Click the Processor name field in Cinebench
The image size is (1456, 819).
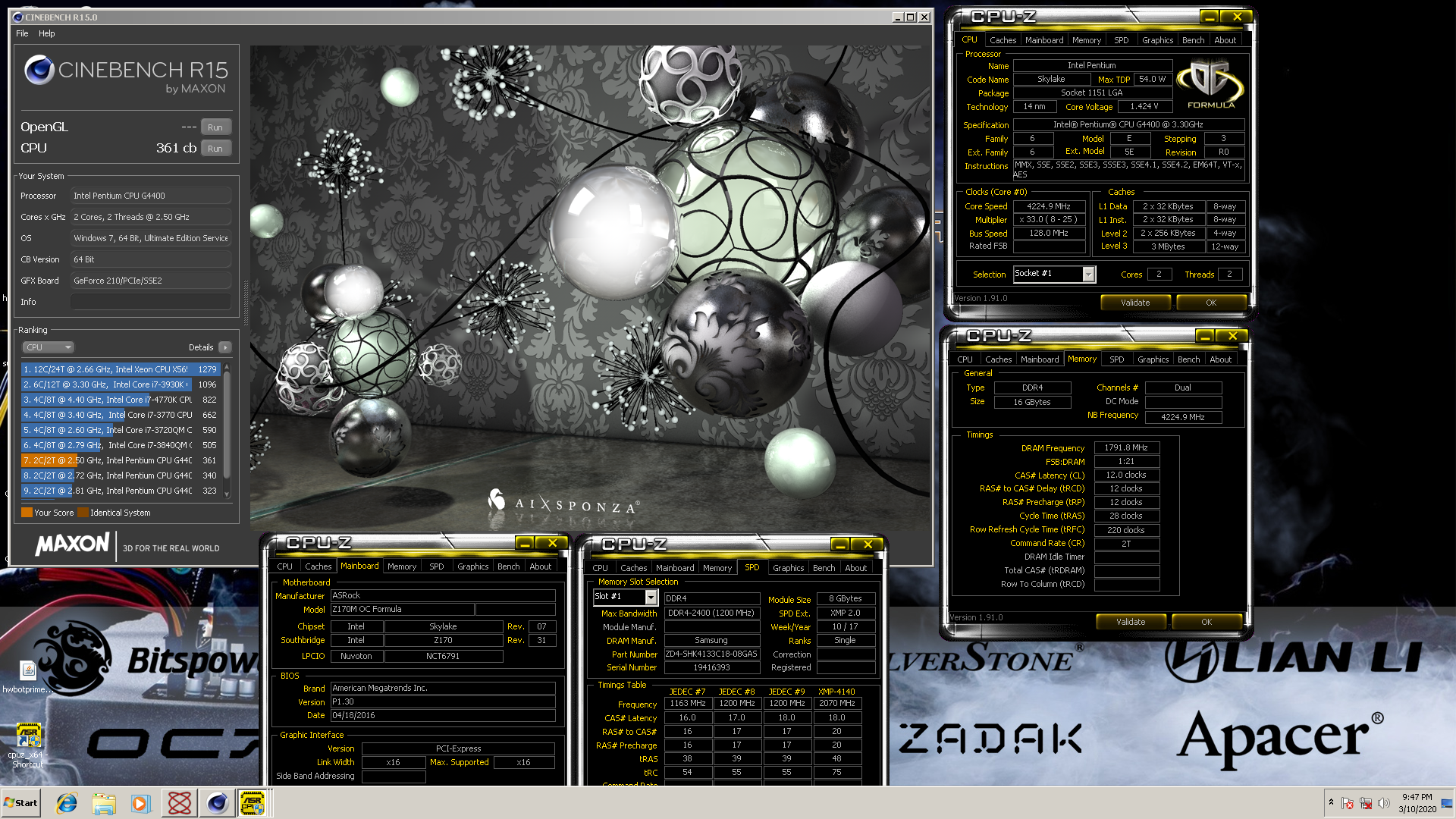(x=151, y=196)
